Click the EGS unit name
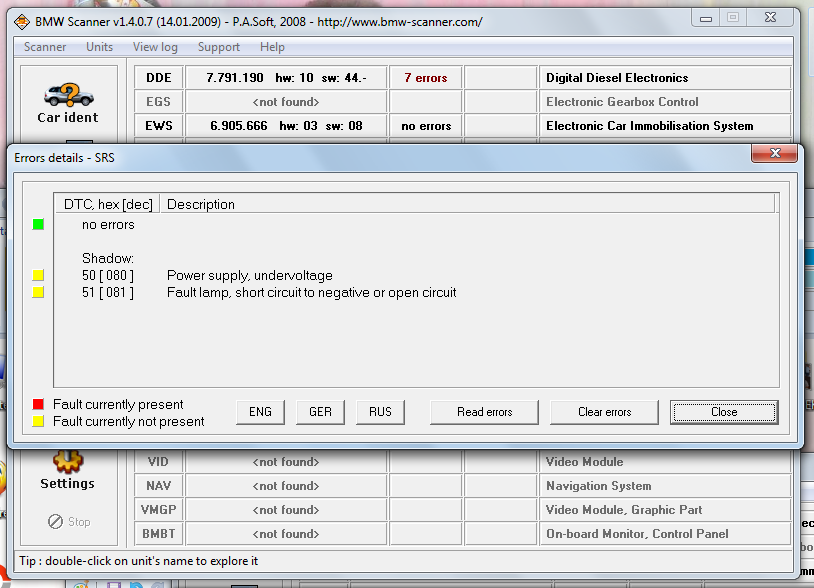This screenshot has height=588, width=814. click(x=159, y=102)
